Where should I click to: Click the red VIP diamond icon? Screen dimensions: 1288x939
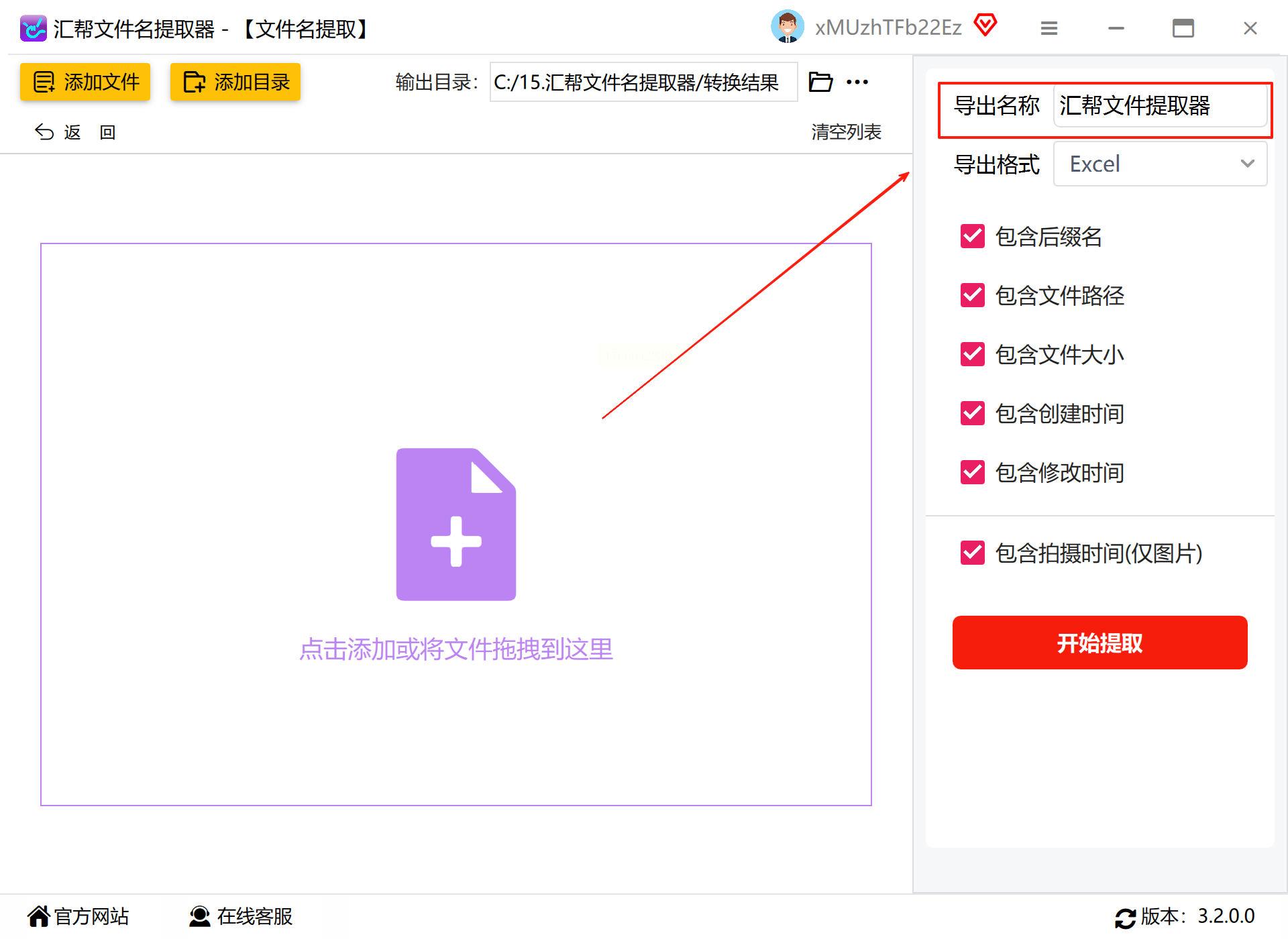[985, 26]
